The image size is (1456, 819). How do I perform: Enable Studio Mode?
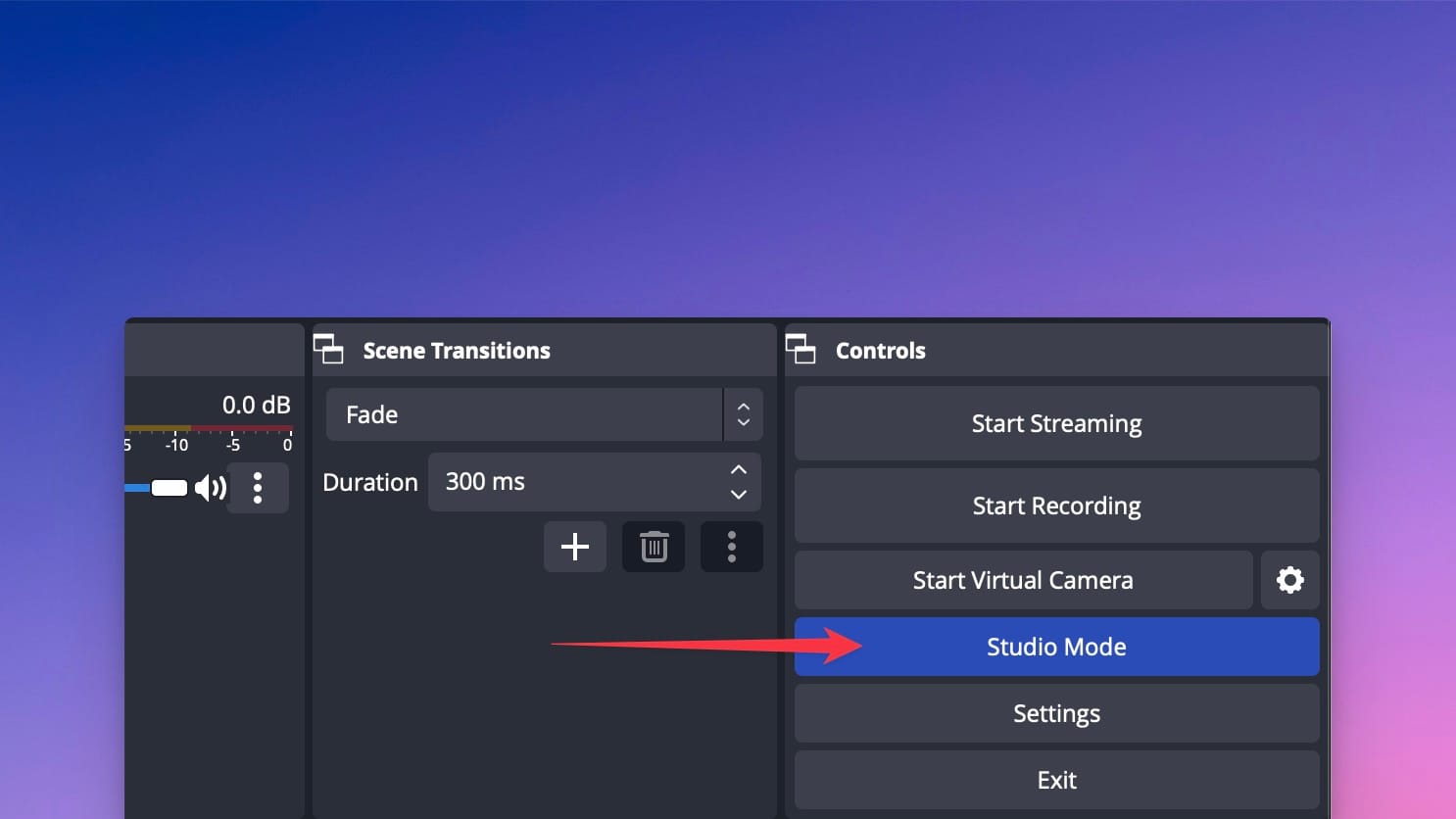[1056, 647]
